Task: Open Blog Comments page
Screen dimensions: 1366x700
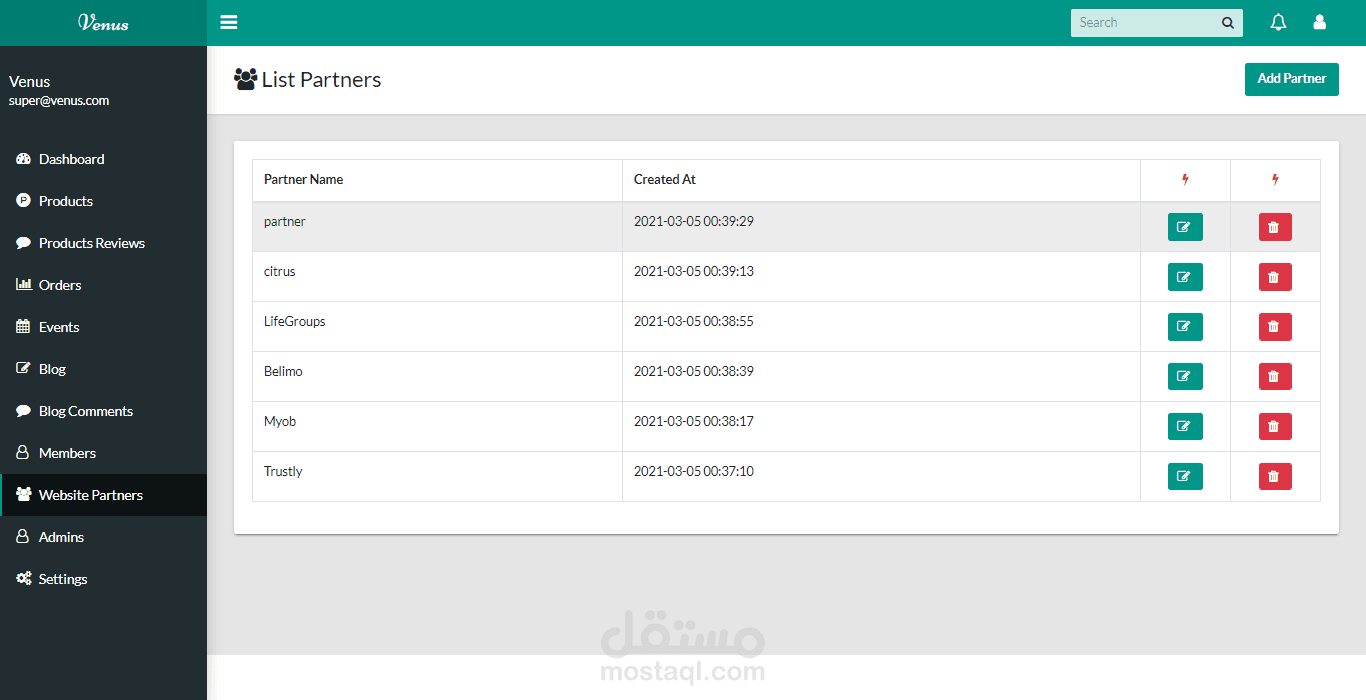Action: (103, 411)
